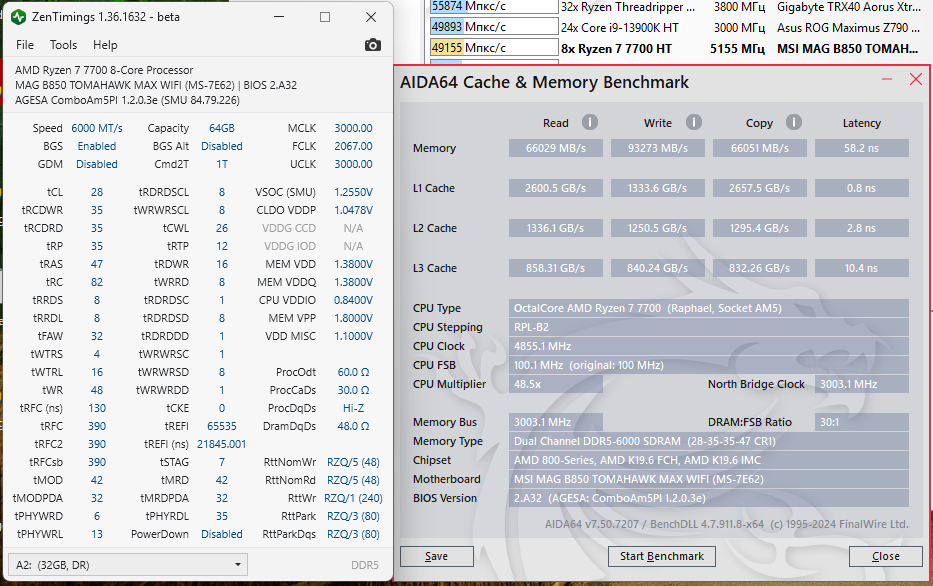
Task: Click the FCLK value 2067.00
Action: click(353, 146)
